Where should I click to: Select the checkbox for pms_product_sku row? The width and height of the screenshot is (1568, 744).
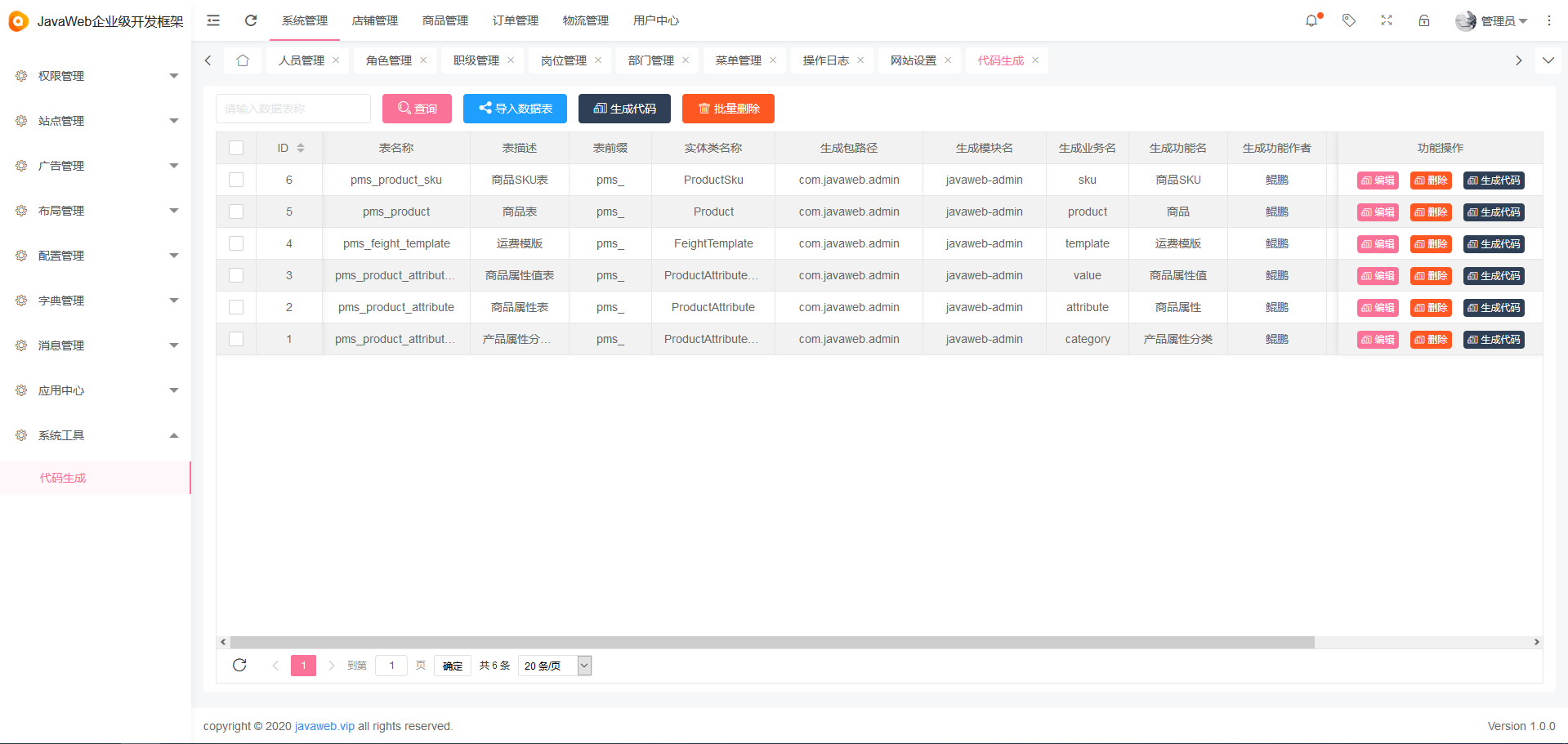(x=236, y=180)
